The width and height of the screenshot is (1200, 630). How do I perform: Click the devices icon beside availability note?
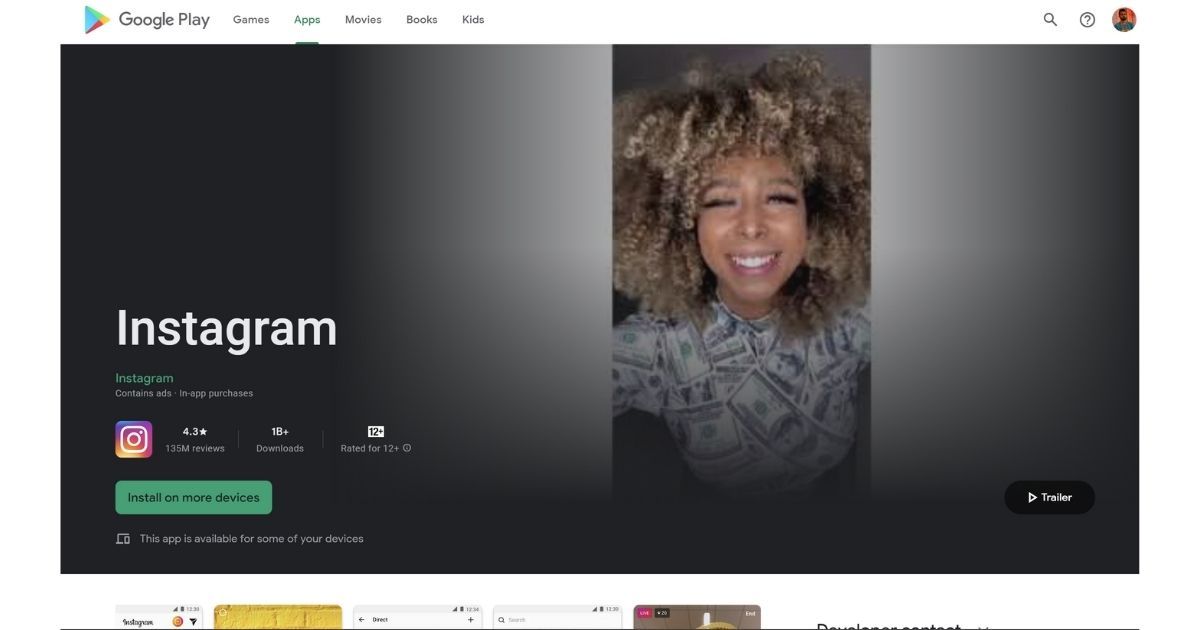tap(123, 538)
